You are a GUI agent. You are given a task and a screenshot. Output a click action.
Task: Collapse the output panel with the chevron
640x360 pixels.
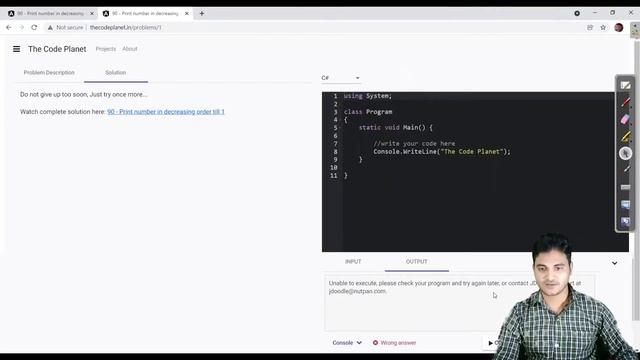[x=614, y=263]
